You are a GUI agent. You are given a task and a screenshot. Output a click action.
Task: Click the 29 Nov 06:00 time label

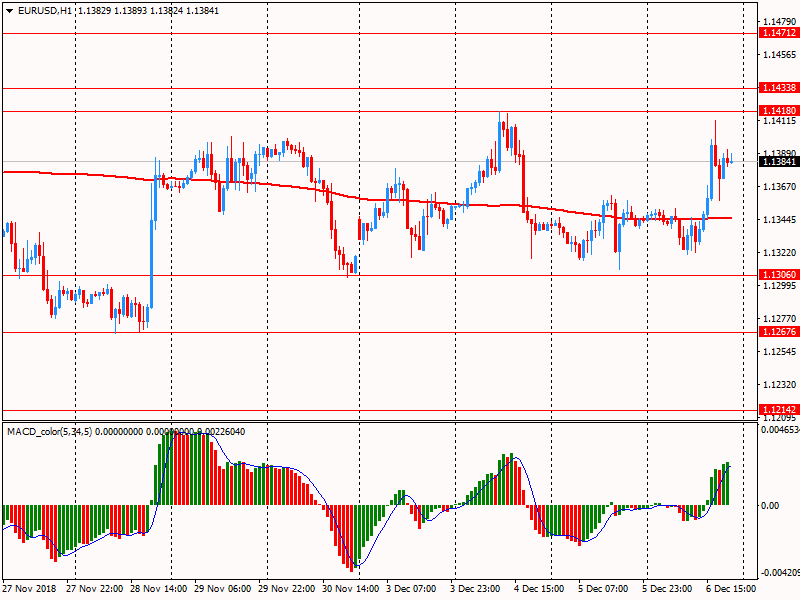pos(222,589)
